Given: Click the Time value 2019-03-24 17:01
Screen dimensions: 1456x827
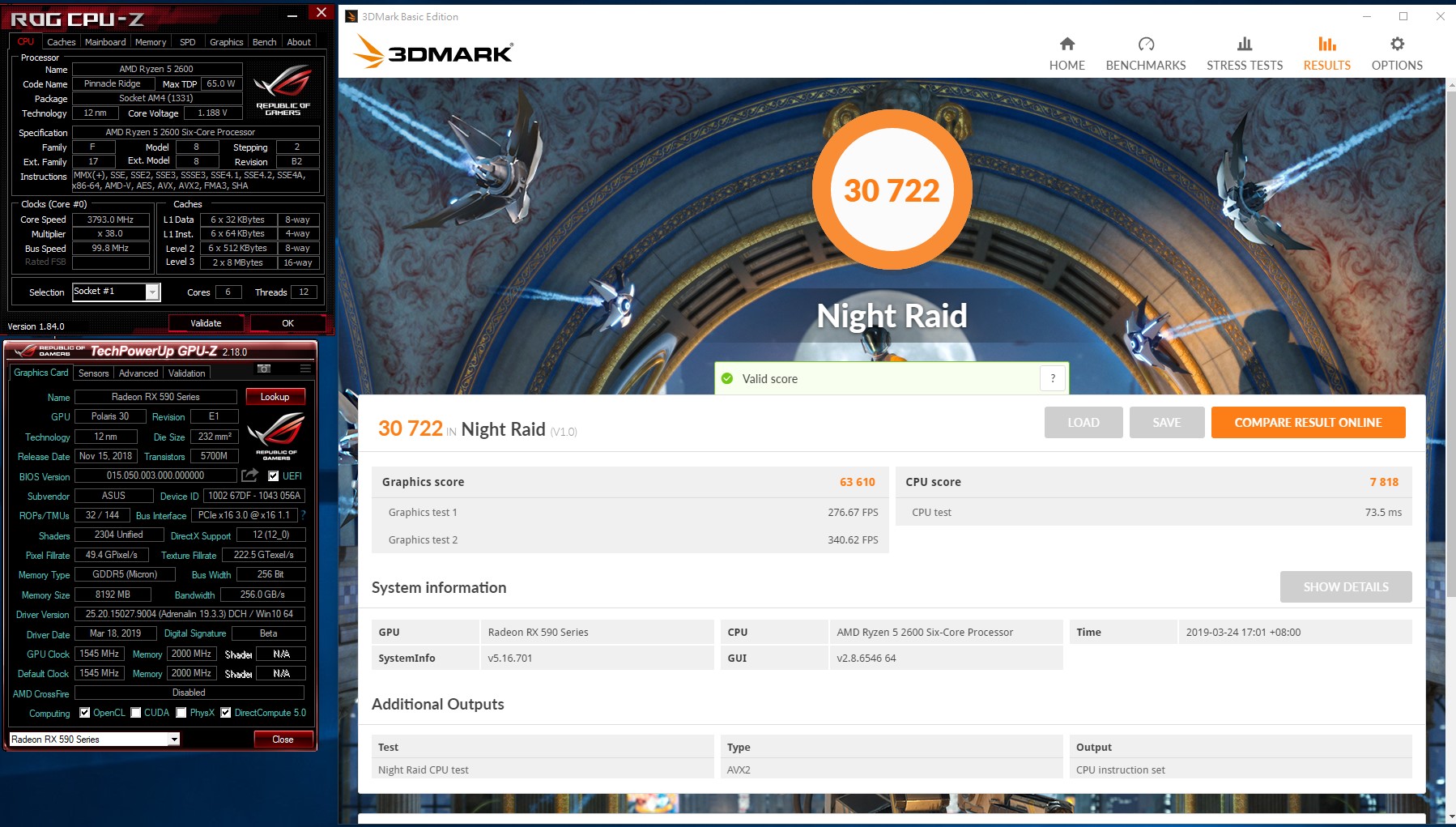Looking at the screenshot, I should (1243, 632).
